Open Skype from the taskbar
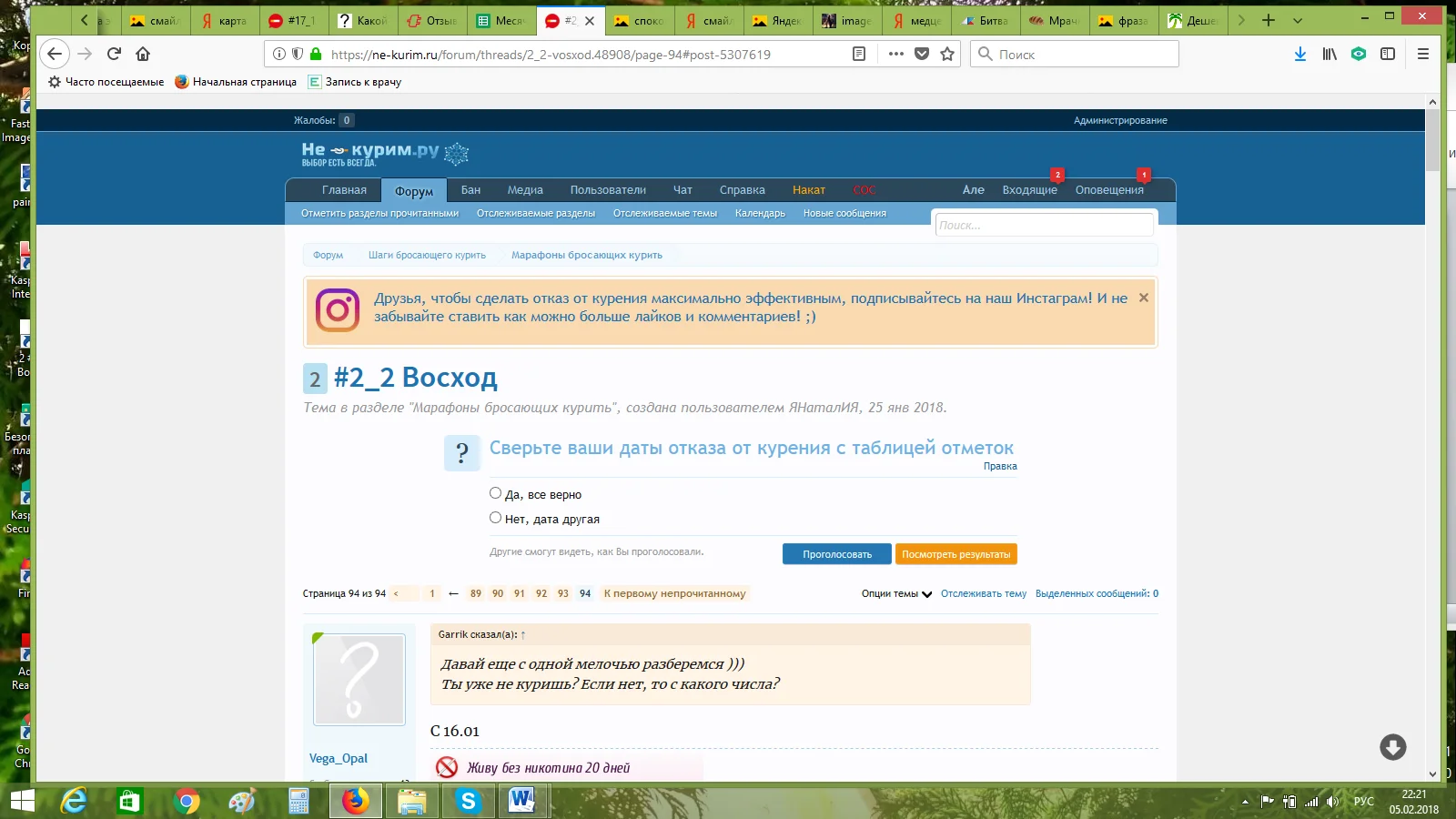Viewport: 1456px width, 819px height. pyautogui.click(x=469, y=801)
